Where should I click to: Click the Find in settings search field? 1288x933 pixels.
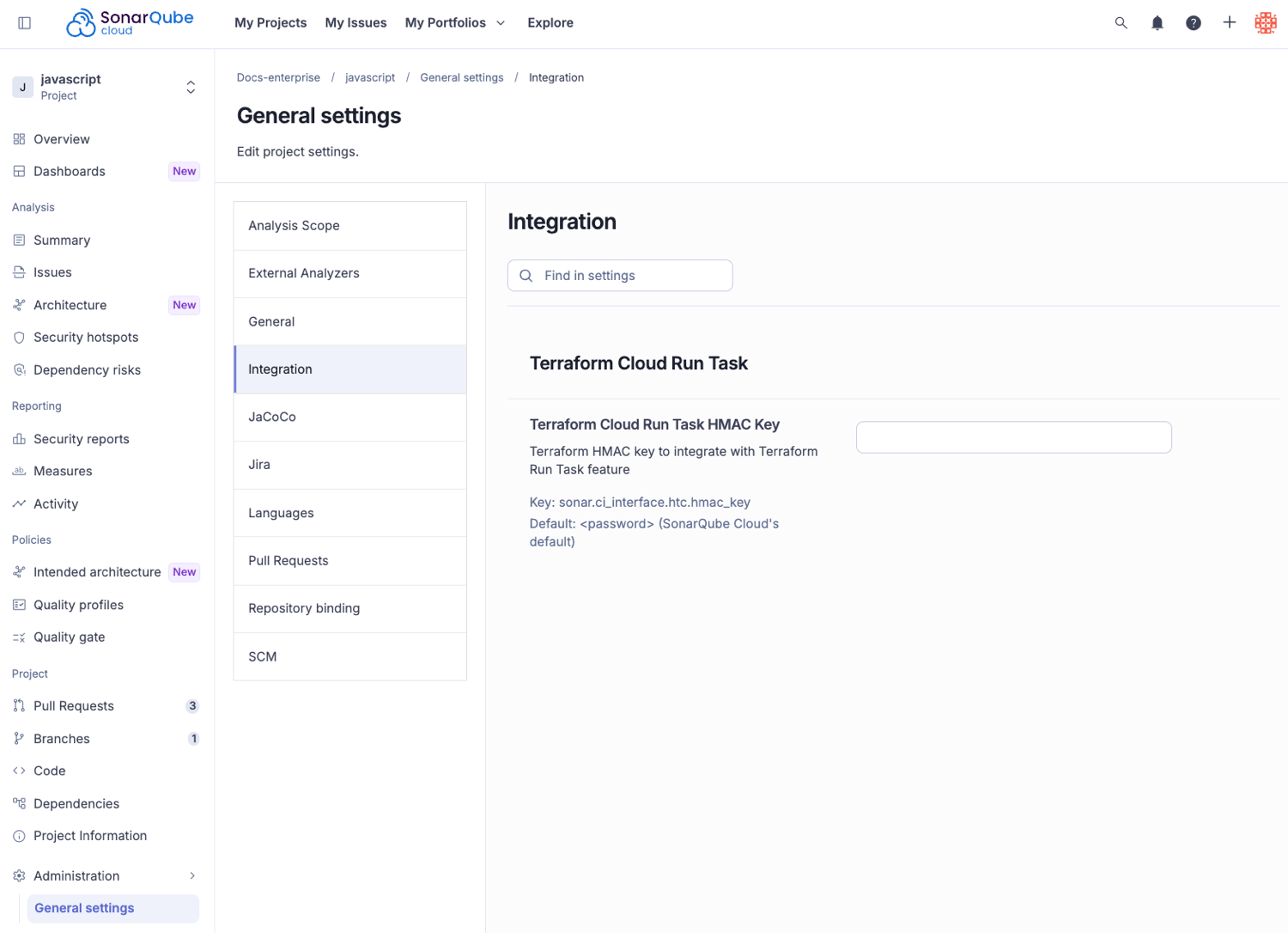[x=620, y=276]
